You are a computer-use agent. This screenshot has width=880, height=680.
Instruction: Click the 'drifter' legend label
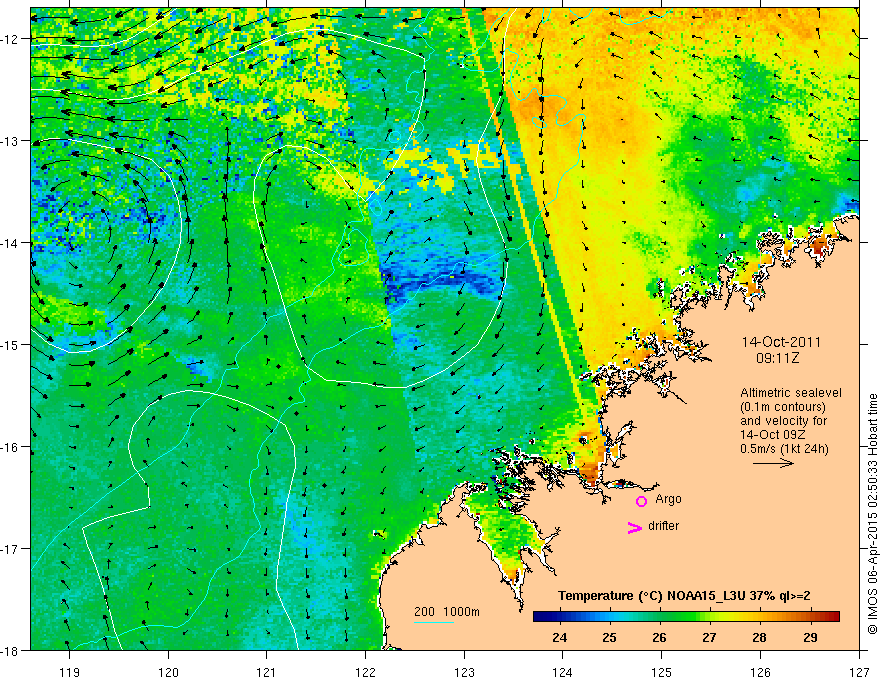(663, 526)
